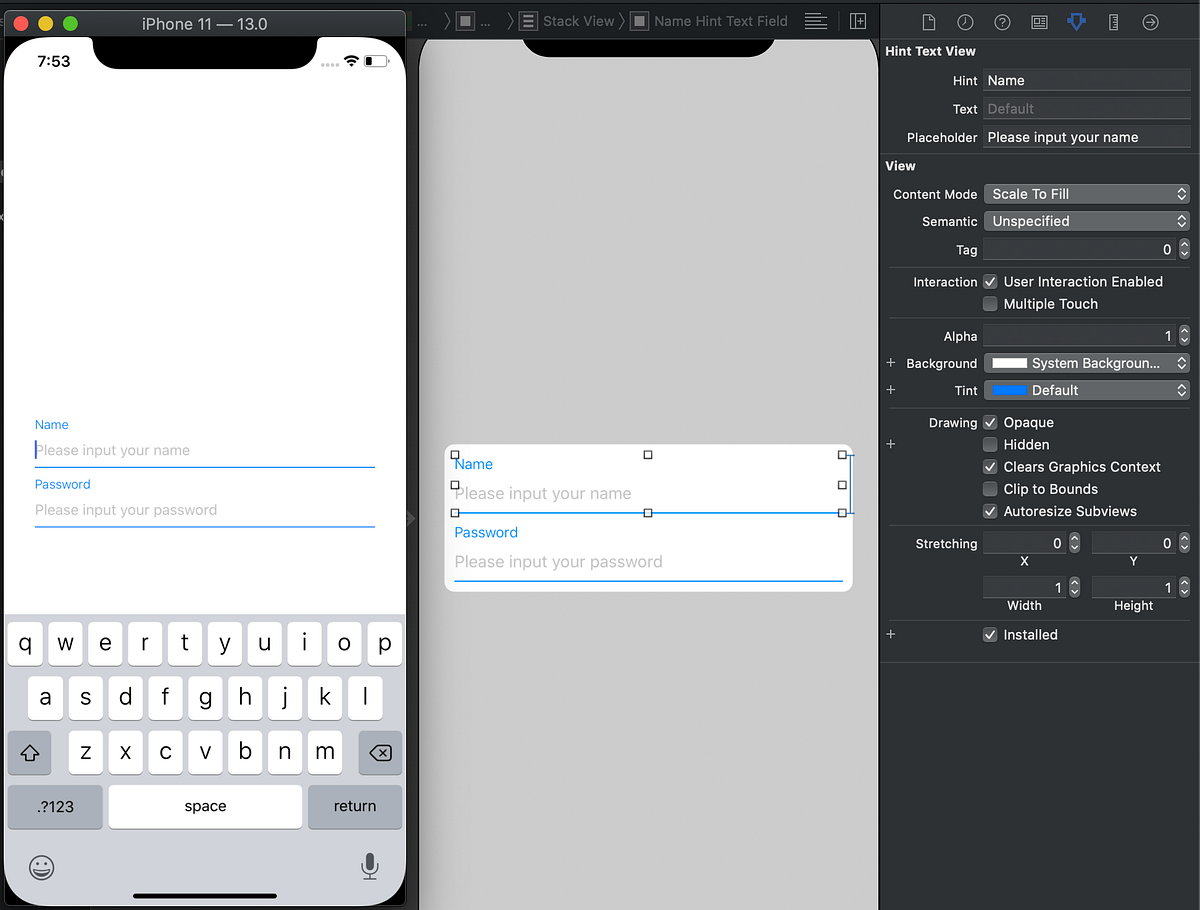The width and height of the screenshot is (1200, 910).
Task: Add a new editor with the split icon
Action: coord(858,20)
